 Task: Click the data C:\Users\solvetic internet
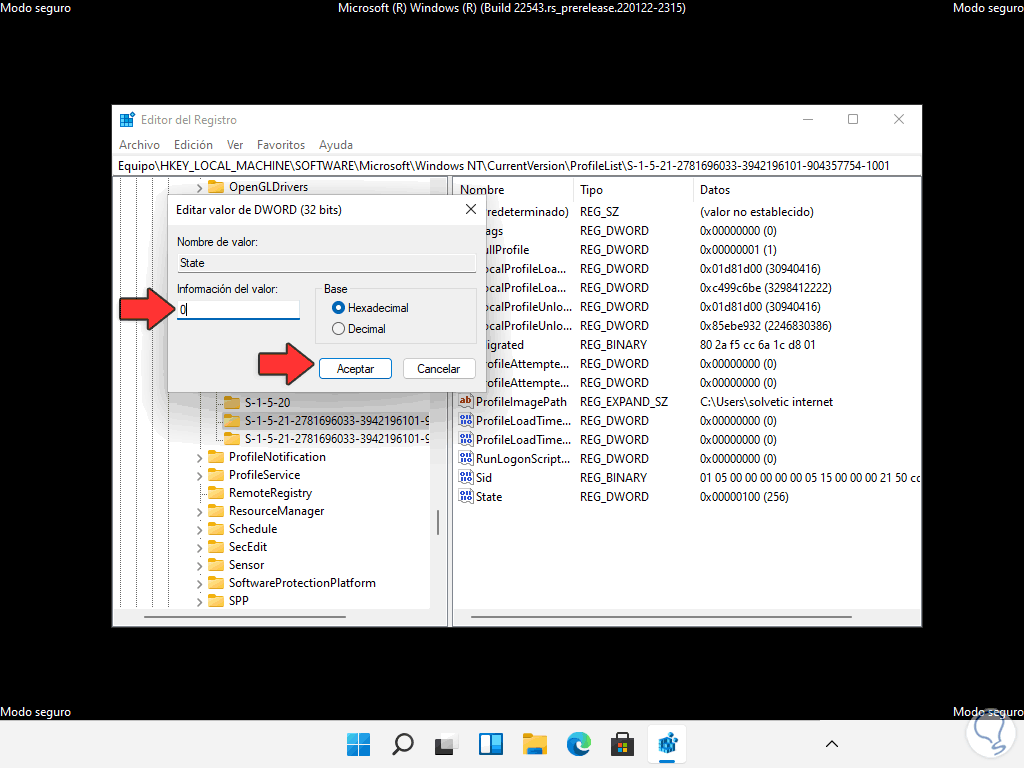click(x=766, y=402)
